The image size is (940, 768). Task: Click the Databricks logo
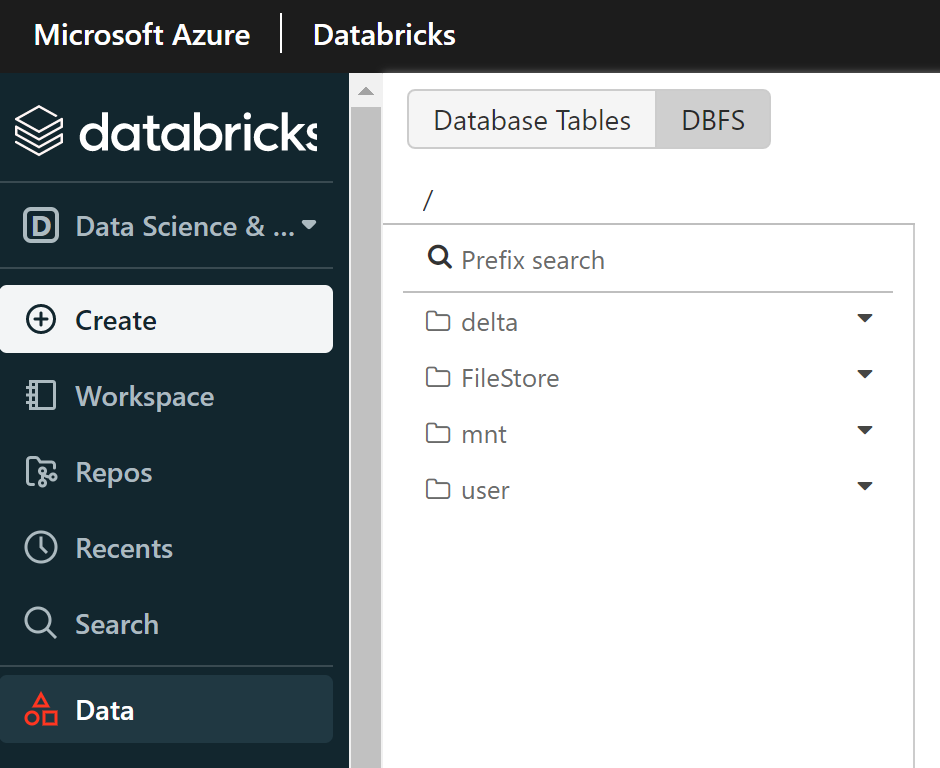click(165, 132)
